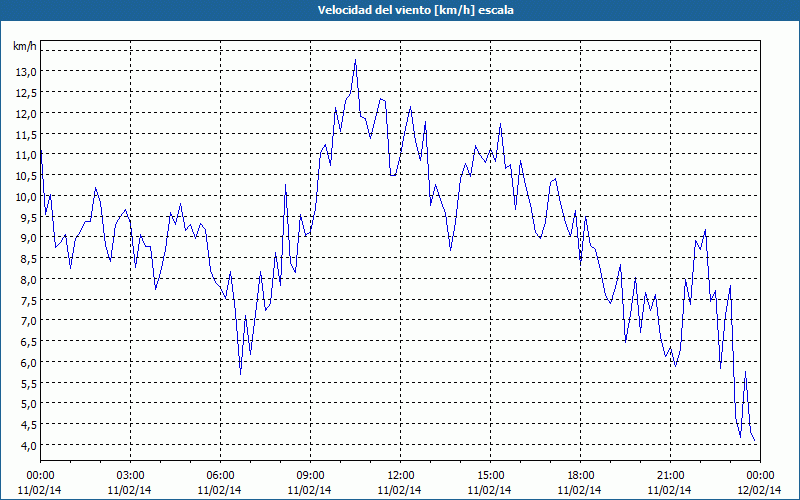Click the 11,0 y-axis value
The image size is (800, 500).
coord(26,155)
